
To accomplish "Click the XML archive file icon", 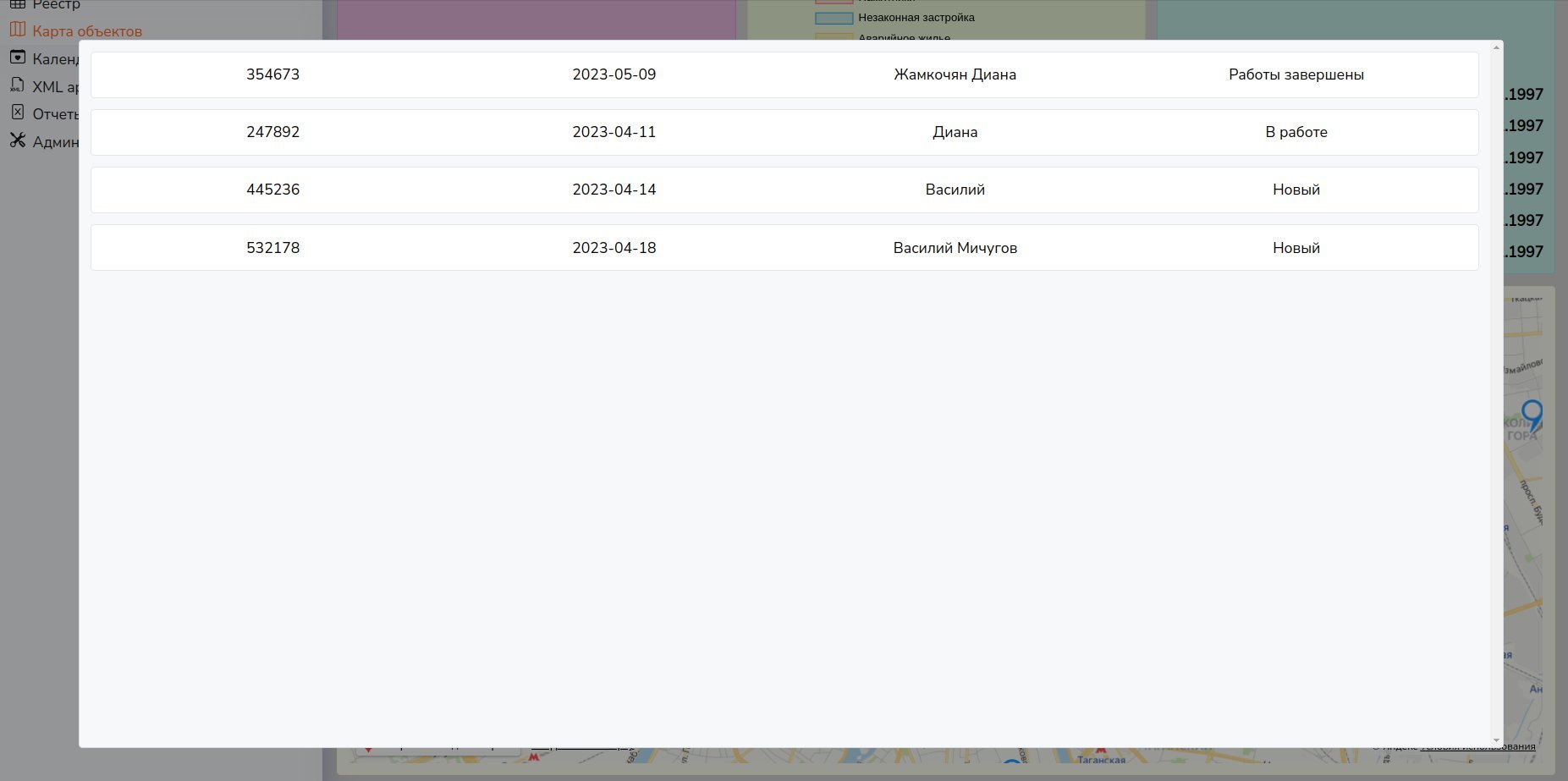I will [x=18, y=85].
